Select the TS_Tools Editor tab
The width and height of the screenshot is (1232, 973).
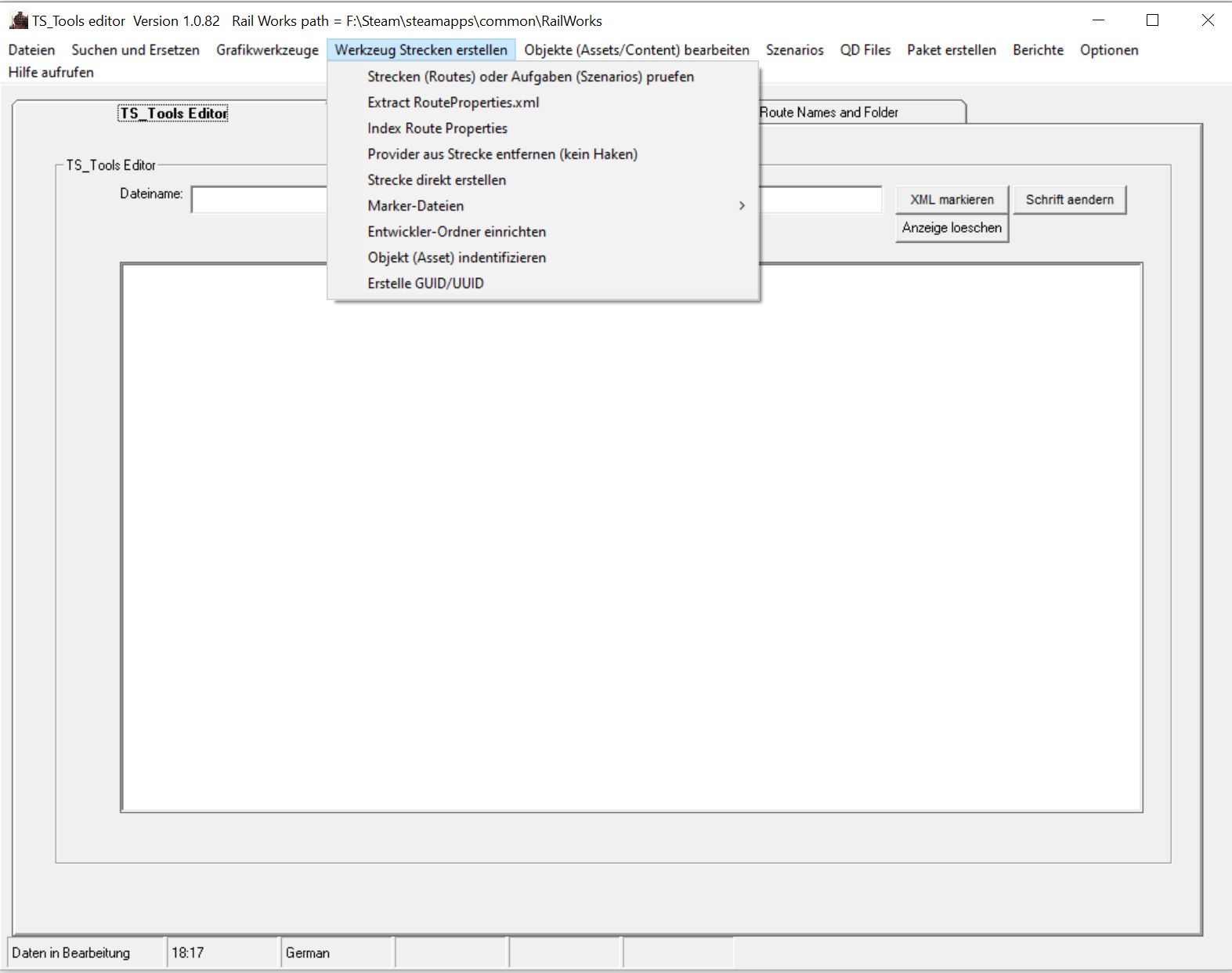(x=173, y=114)
